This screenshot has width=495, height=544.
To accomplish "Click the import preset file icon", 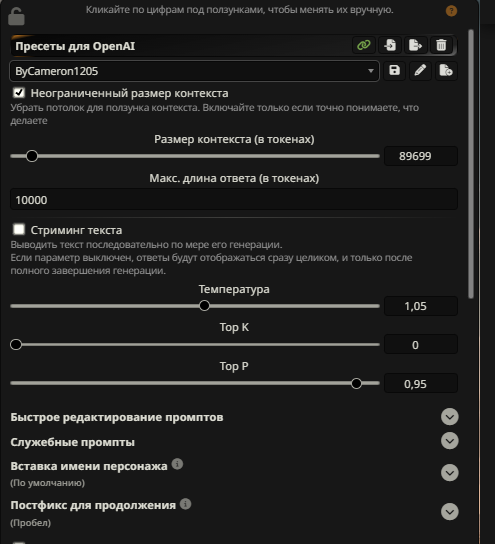I will (390, 45).
